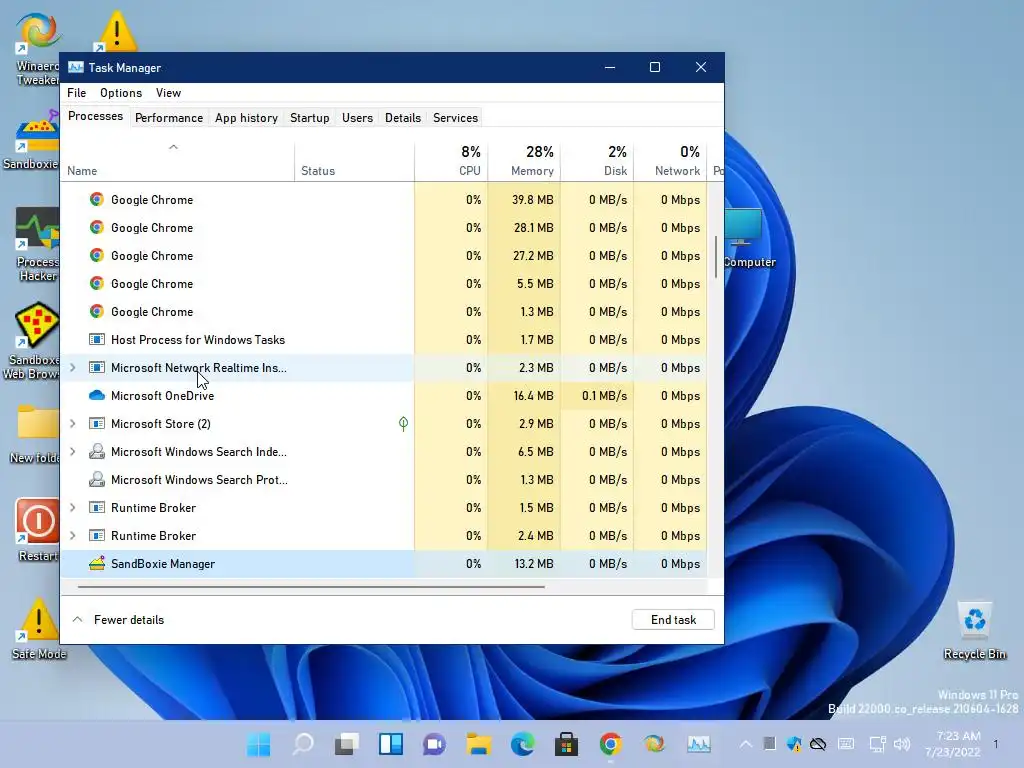Click the Microsoft OneDrive cloud process icon

[x=97, y=396]
